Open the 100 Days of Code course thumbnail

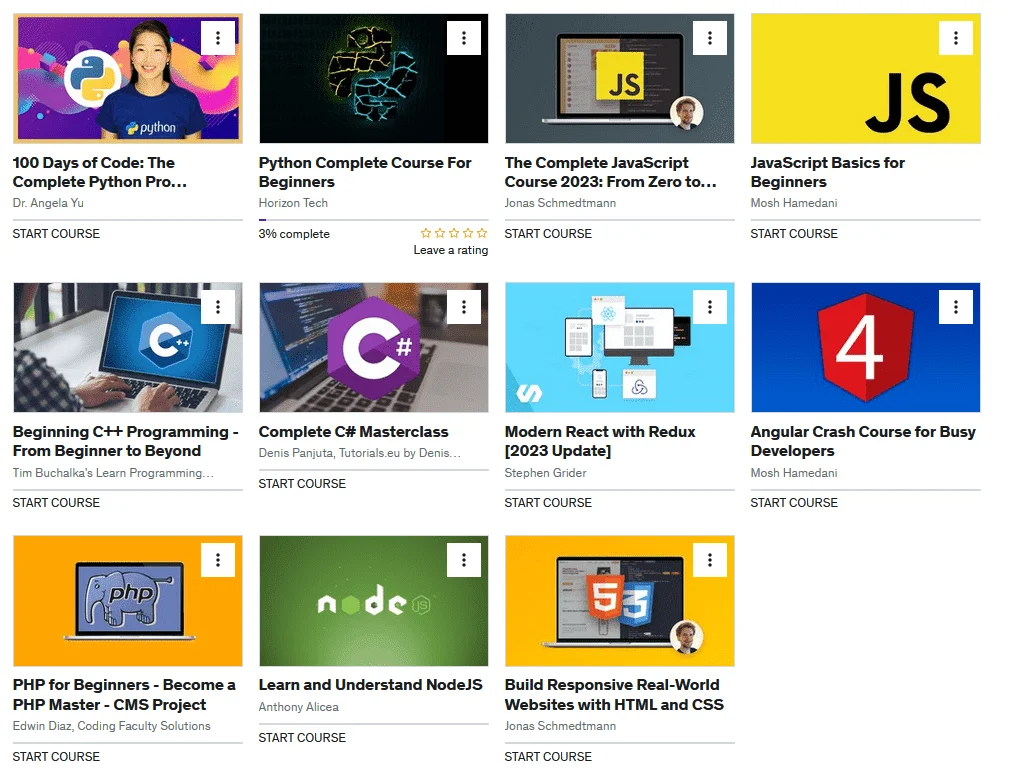[x=128, y=78]
